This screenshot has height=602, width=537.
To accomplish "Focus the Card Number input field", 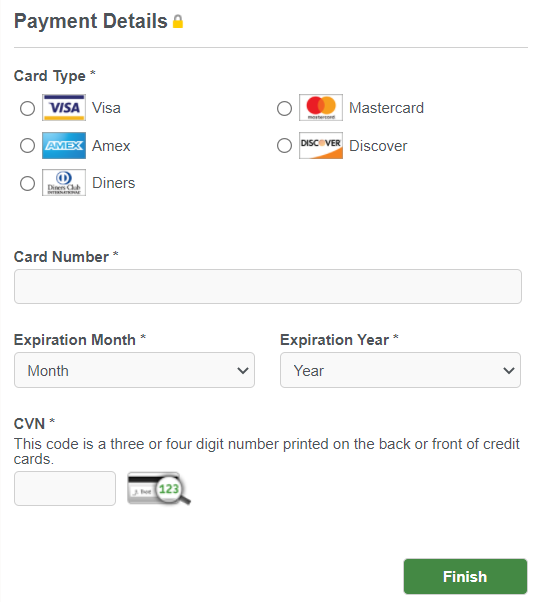I will (x=268, y=286).
